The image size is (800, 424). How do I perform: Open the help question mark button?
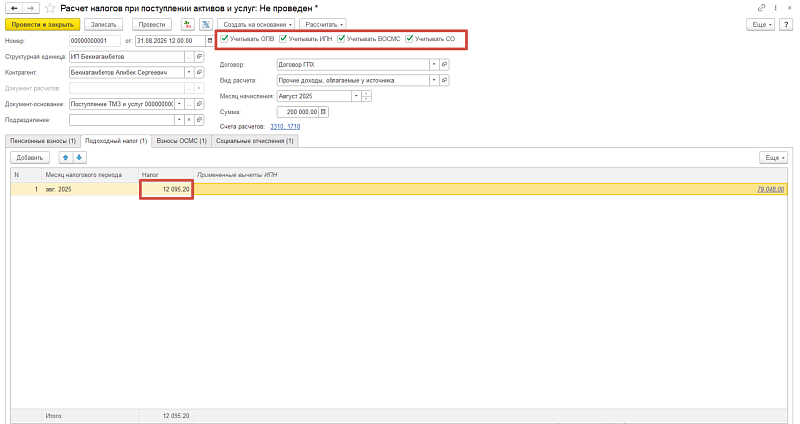(788, 23)
